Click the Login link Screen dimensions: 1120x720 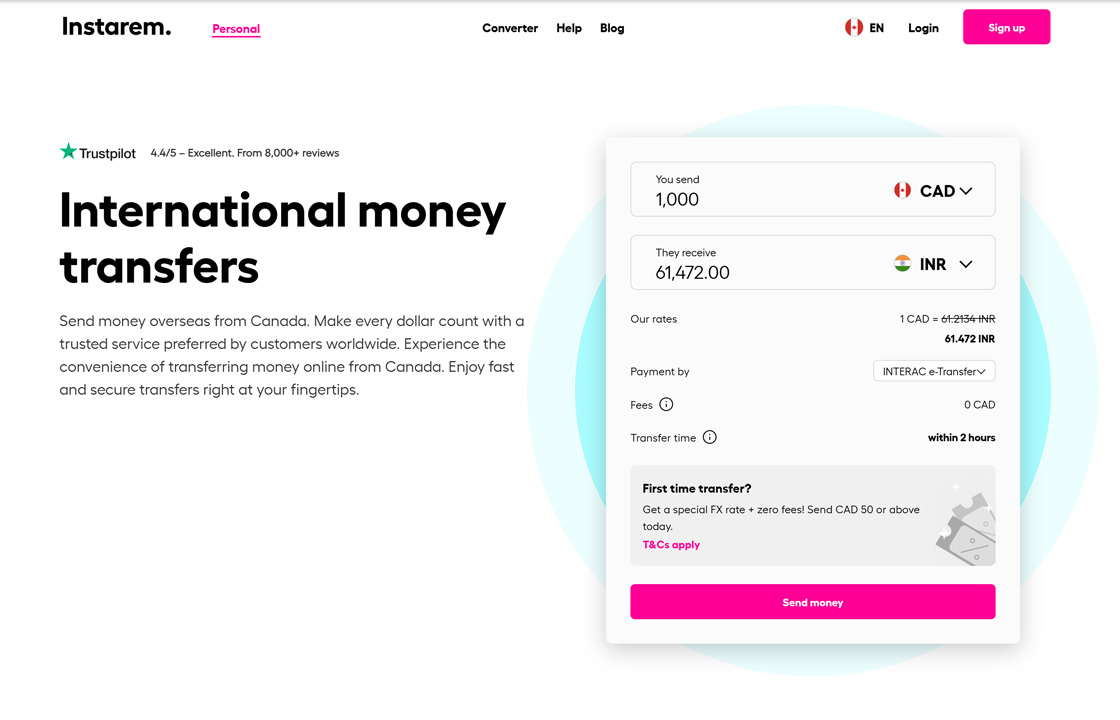pyautogui.click(x=923, y=28)
